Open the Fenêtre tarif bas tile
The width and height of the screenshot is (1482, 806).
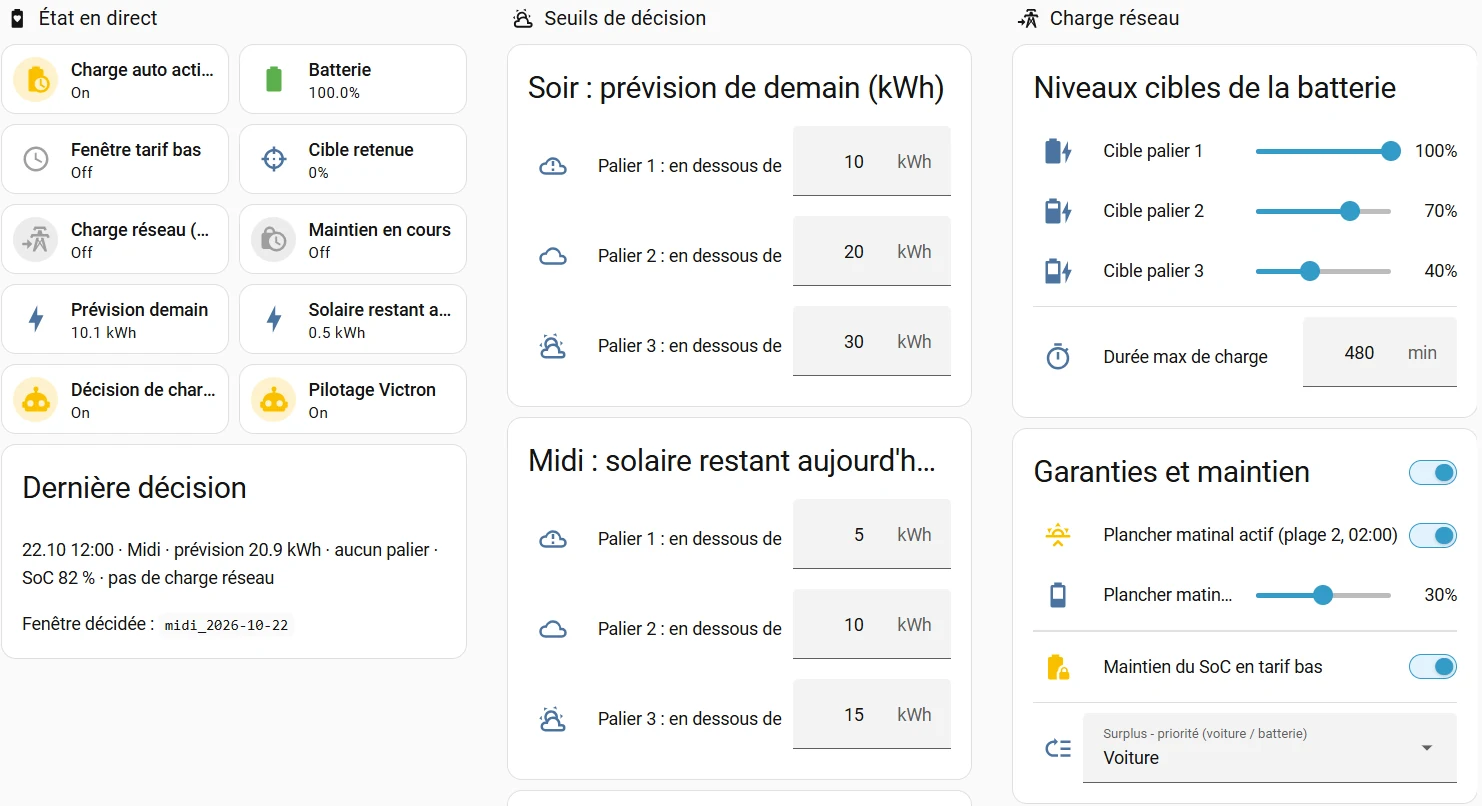(x=115, y=159)
